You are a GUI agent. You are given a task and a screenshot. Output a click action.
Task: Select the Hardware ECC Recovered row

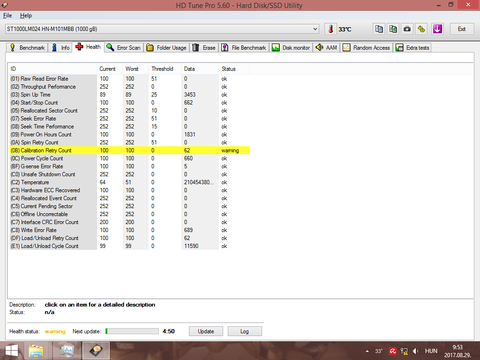pos(129,190)
